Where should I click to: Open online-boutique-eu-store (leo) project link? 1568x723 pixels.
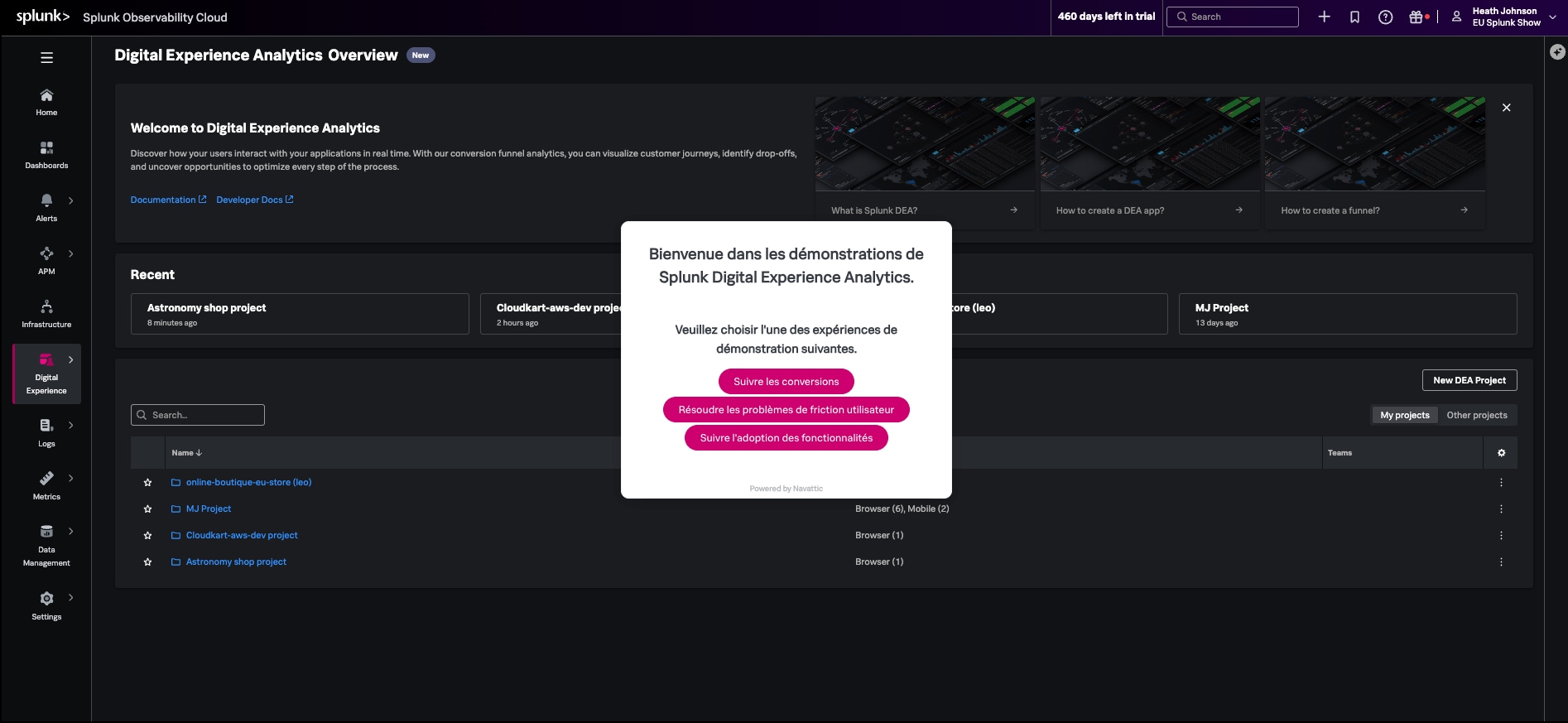click(x=248, y=482)
